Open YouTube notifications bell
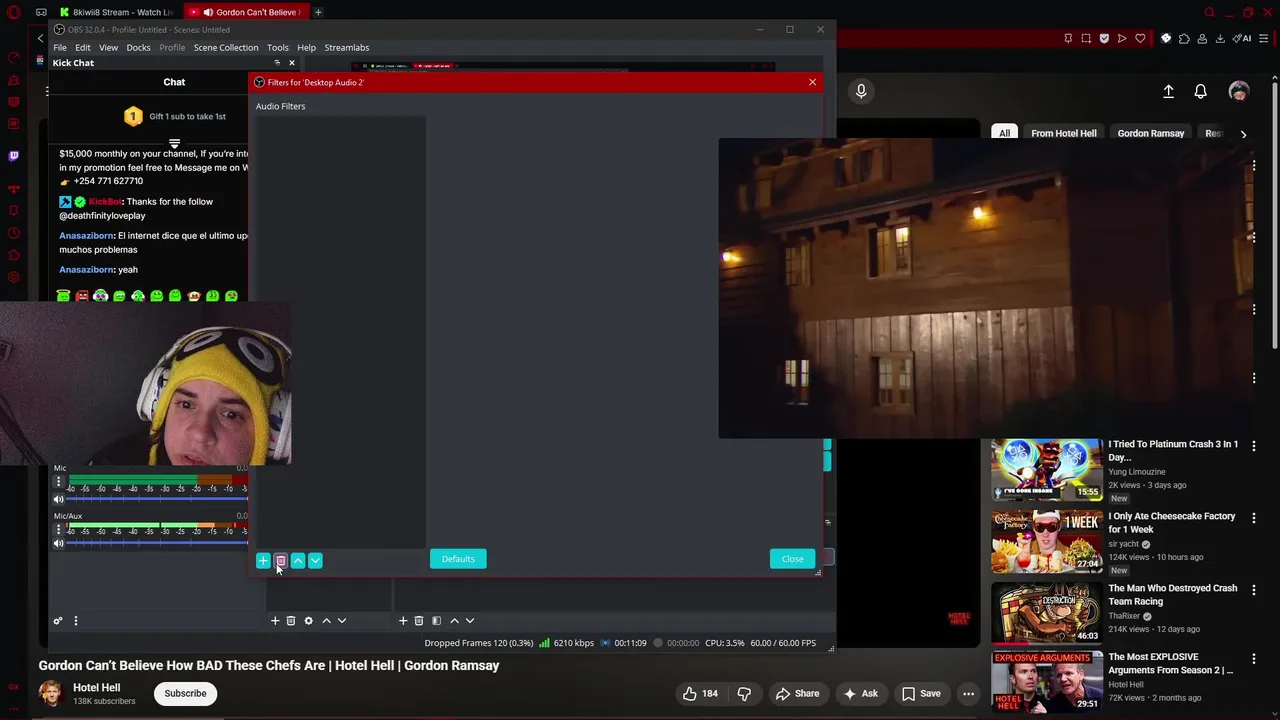 tap(1201, 91)
